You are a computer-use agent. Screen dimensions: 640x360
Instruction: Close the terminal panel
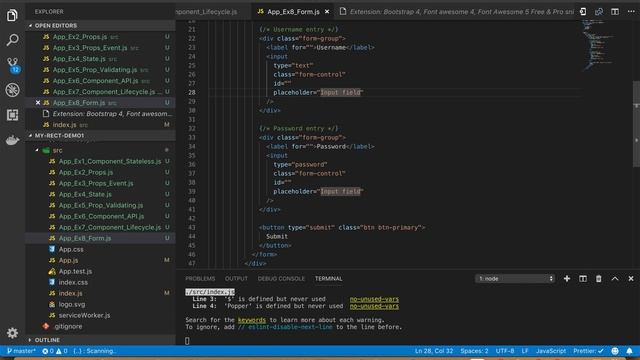631,278
